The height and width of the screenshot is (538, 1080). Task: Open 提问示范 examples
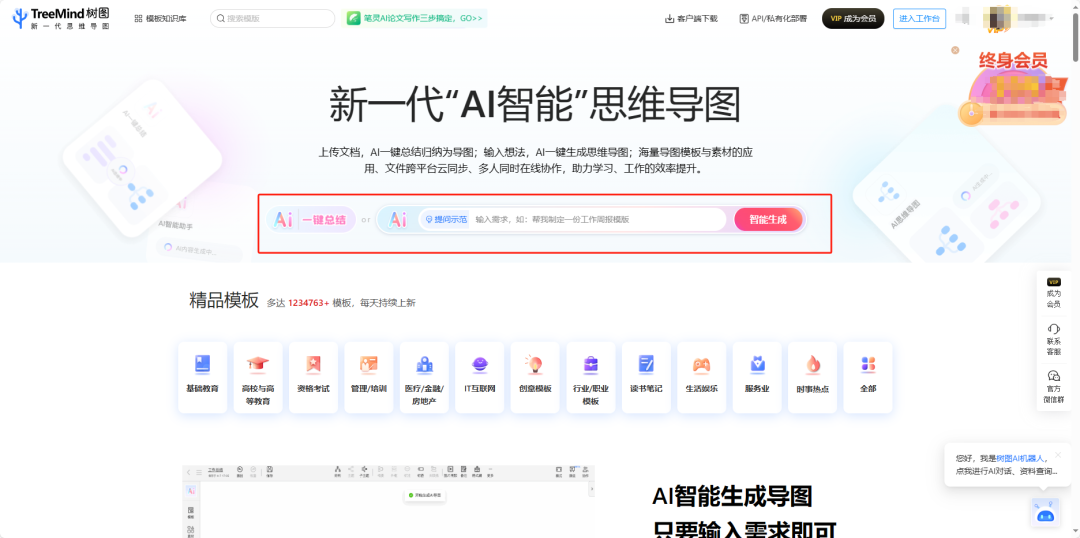446,220
